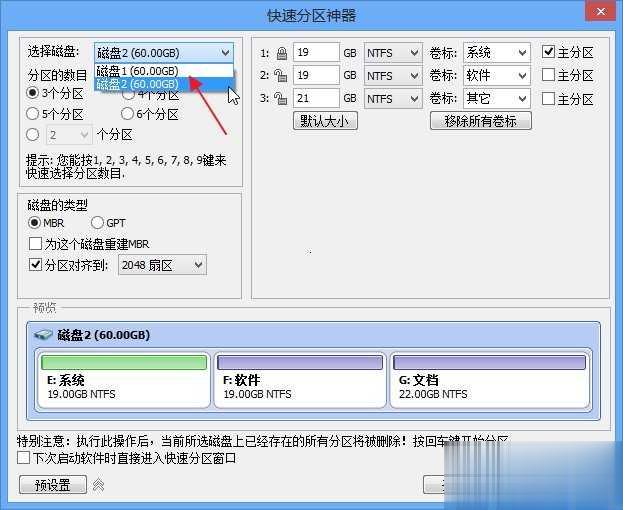Open NTFS dropdown for partition 1
The height and width of the screenshot is (510, 623).
click(x=393, y=53)
